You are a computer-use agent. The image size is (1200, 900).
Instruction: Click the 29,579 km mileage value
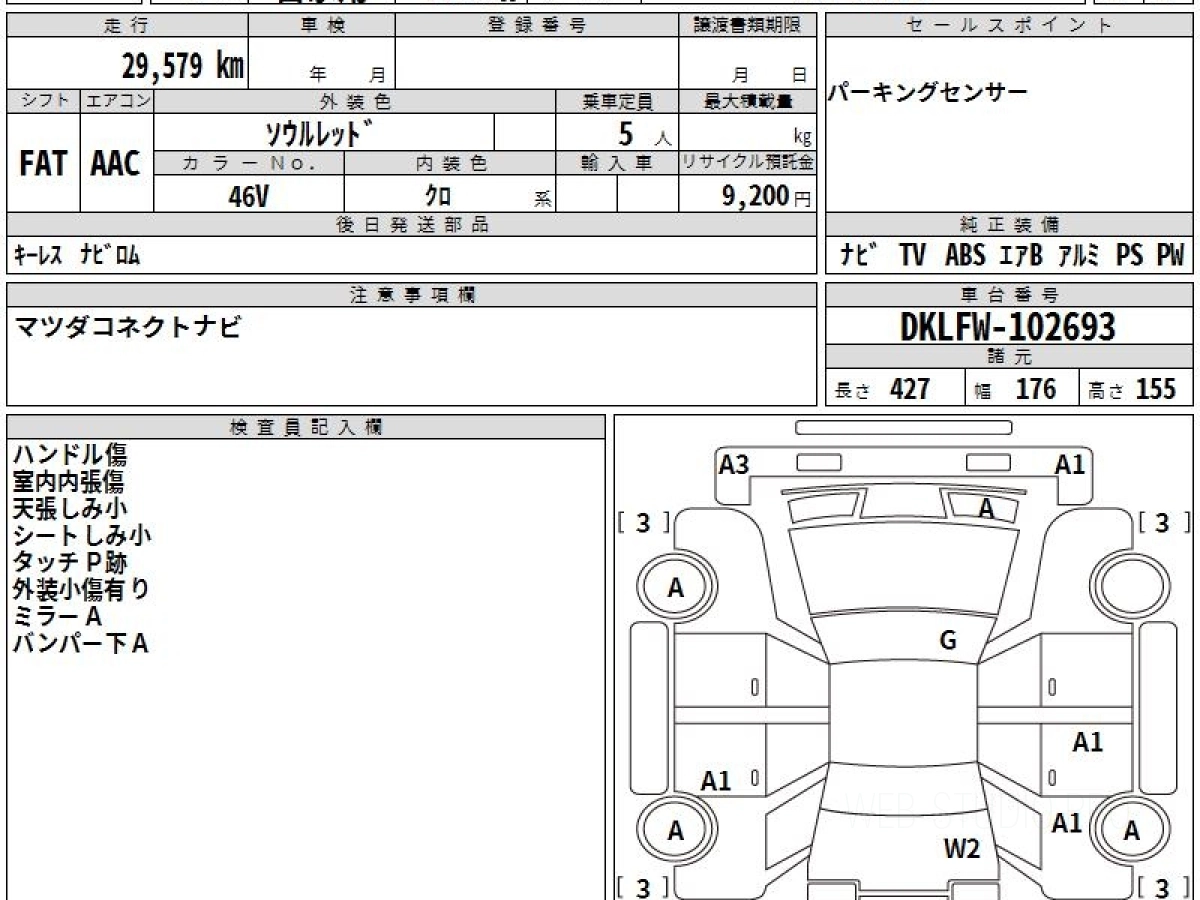click(x=182, y=66)
